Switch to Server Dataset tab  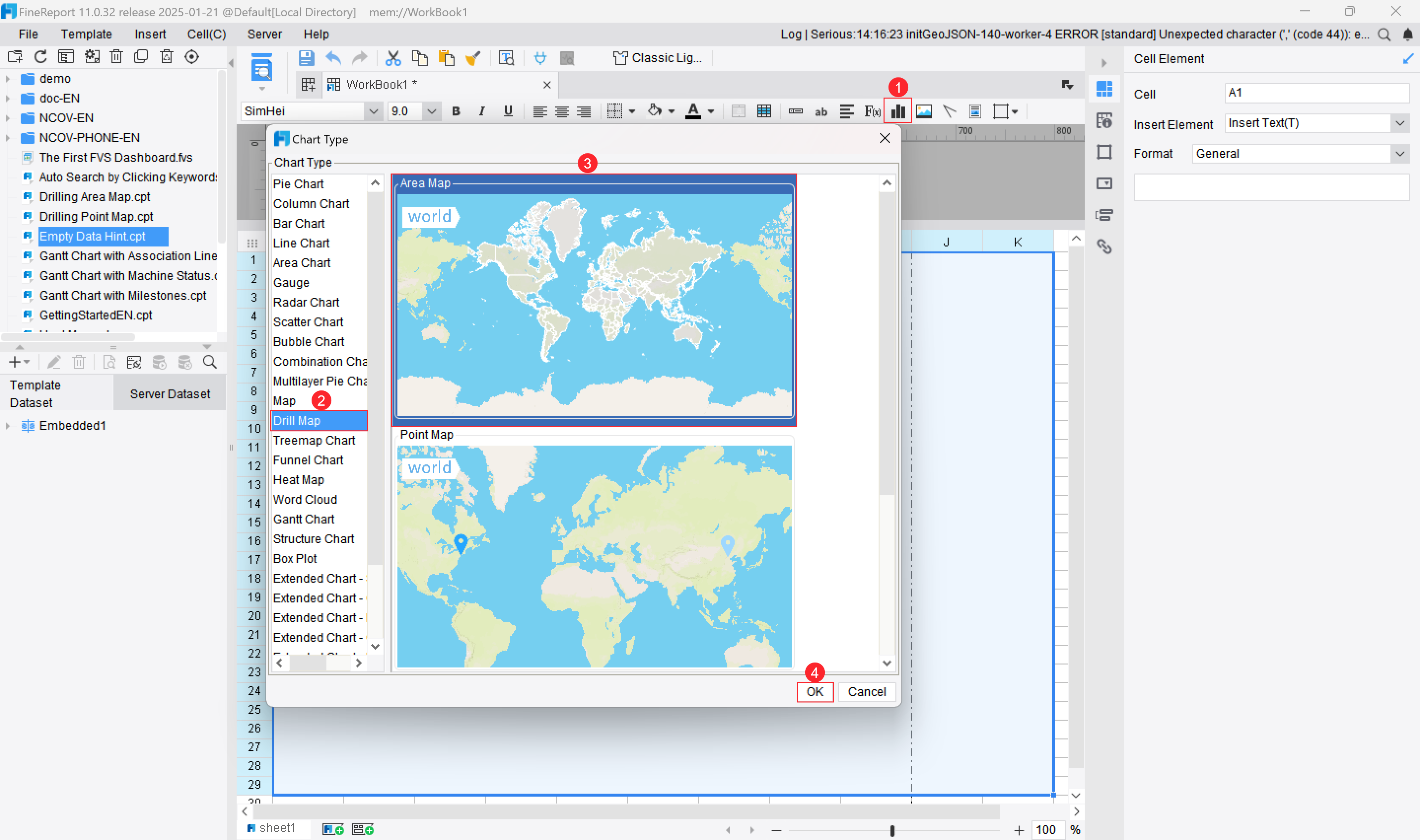(170, 394)
